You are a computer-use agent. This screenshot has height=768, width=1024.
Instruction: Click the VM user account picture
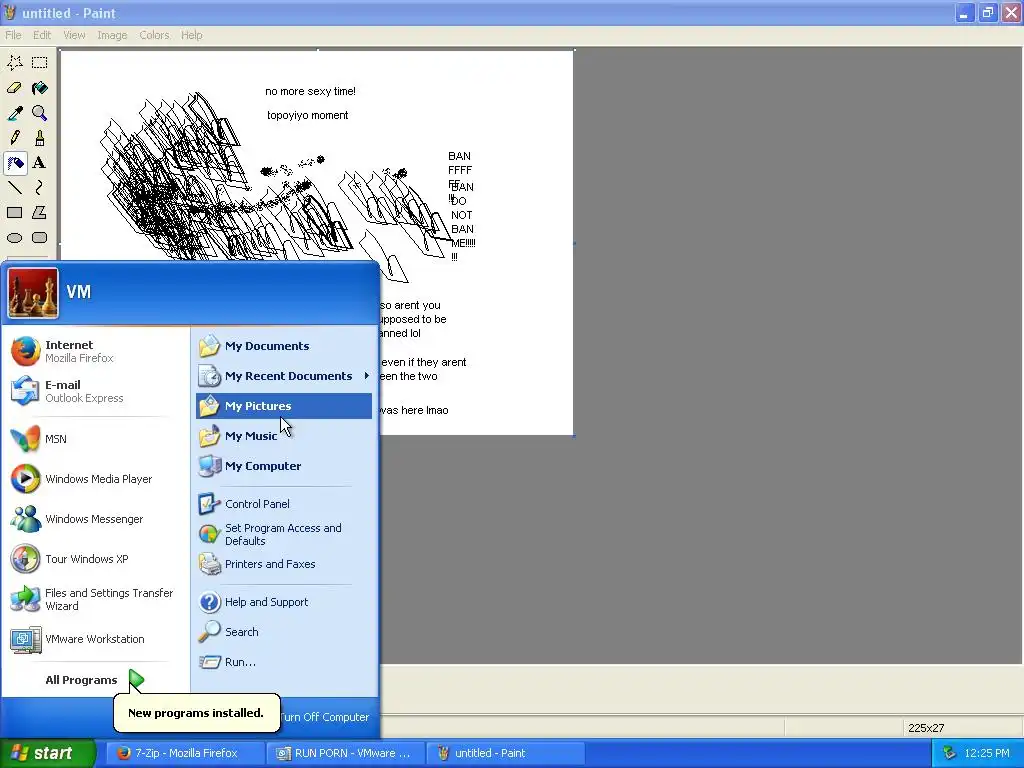[33, 293]
